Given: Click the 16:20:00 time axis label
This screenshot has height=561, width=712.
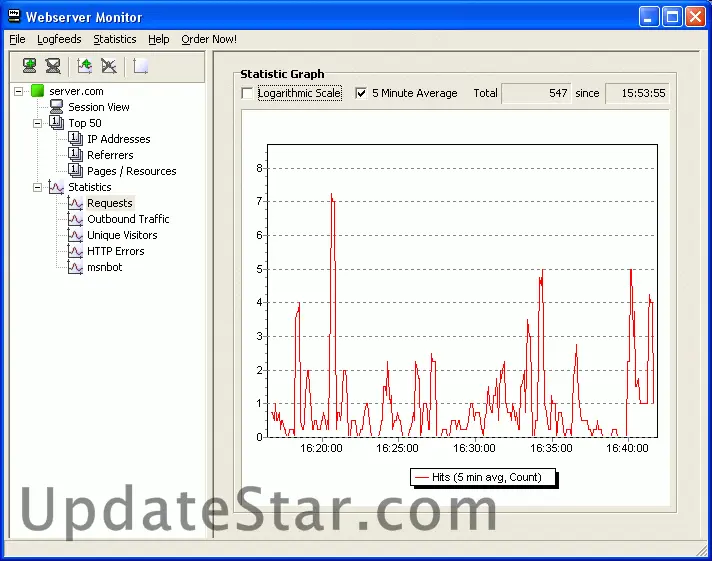Looking at the screenshot, I should pos(321,448).
